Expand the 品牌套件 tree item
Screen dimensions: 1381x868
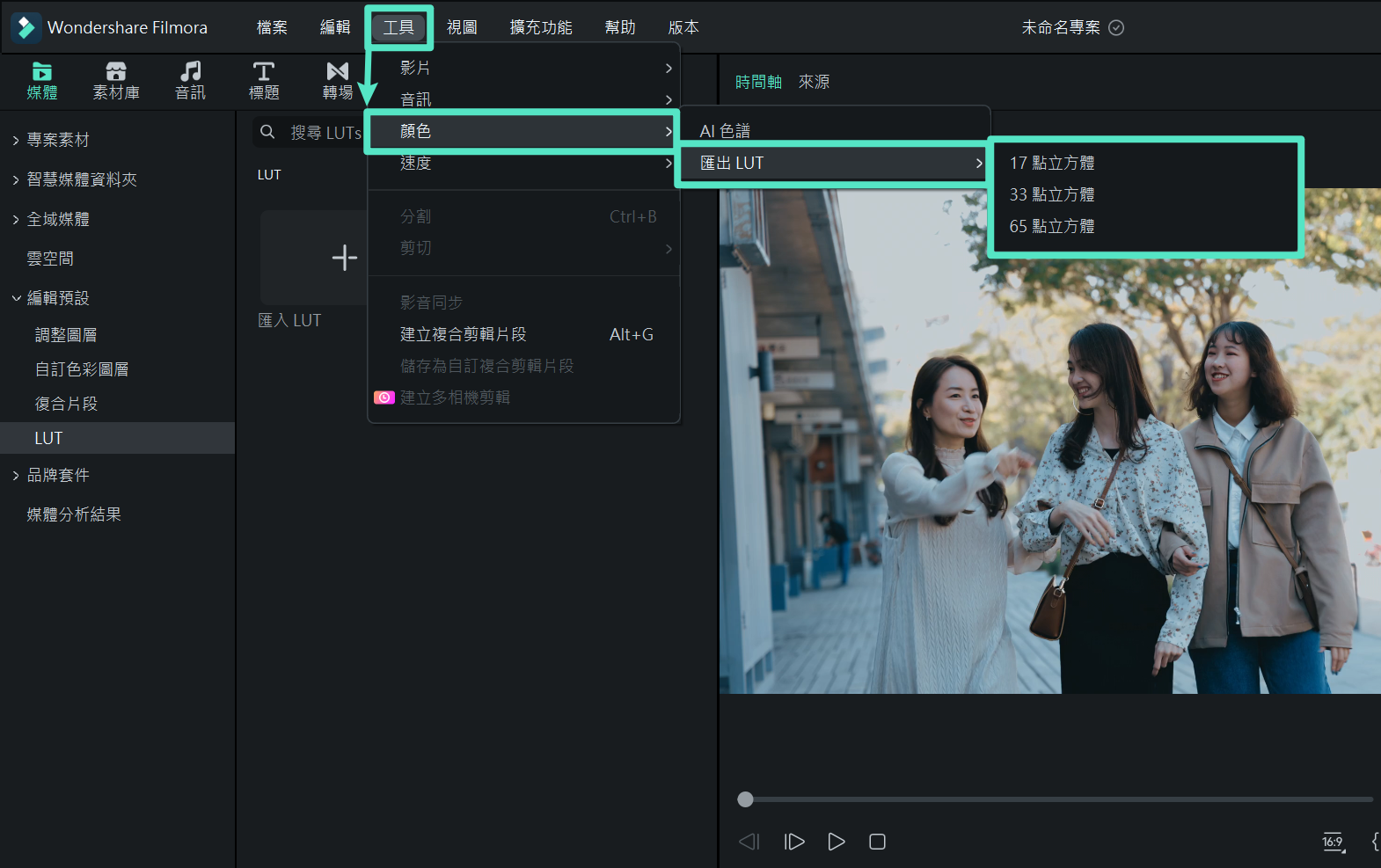point(16,475)
